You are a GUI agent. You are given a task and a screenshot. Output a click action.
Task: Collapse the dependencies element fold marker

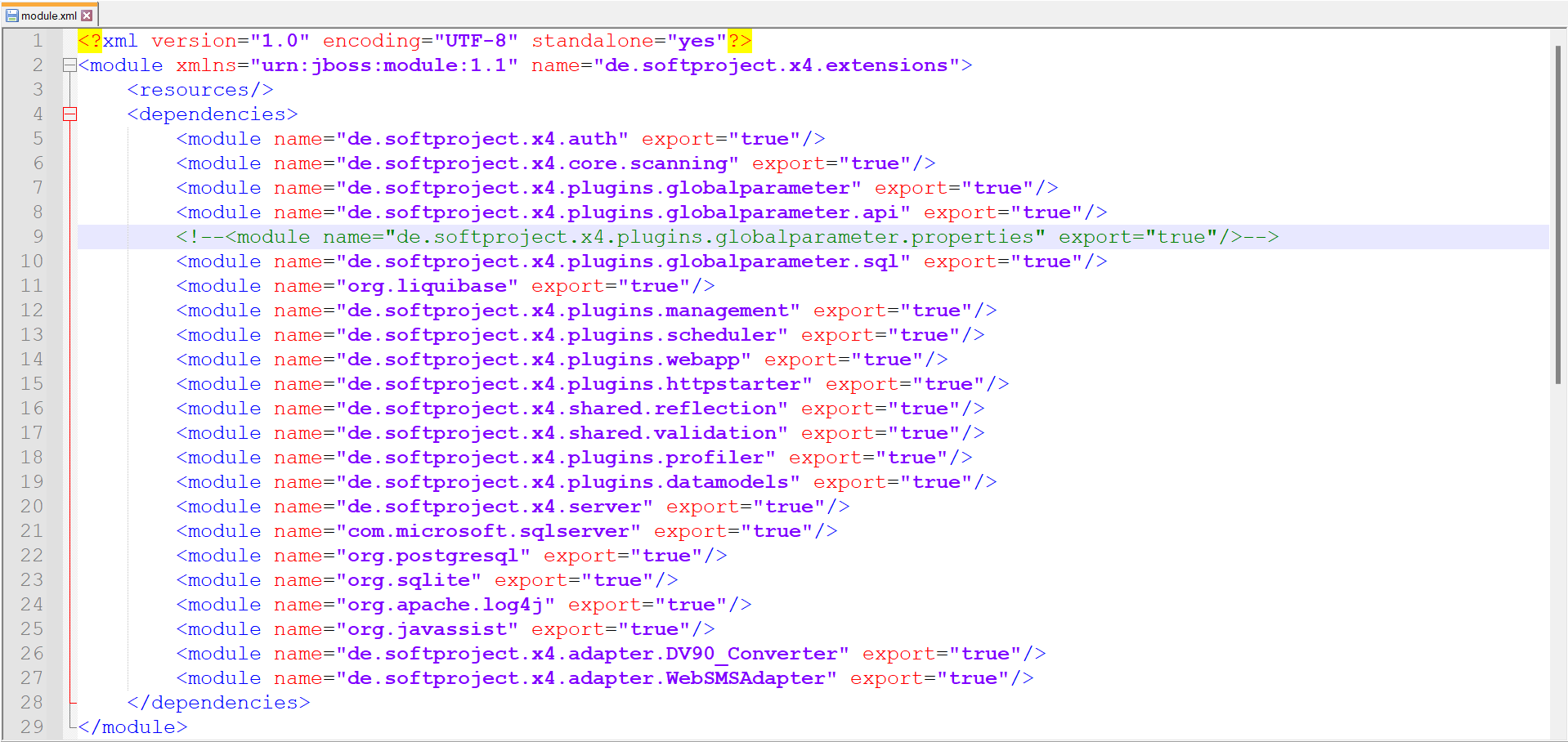(69, 114)
